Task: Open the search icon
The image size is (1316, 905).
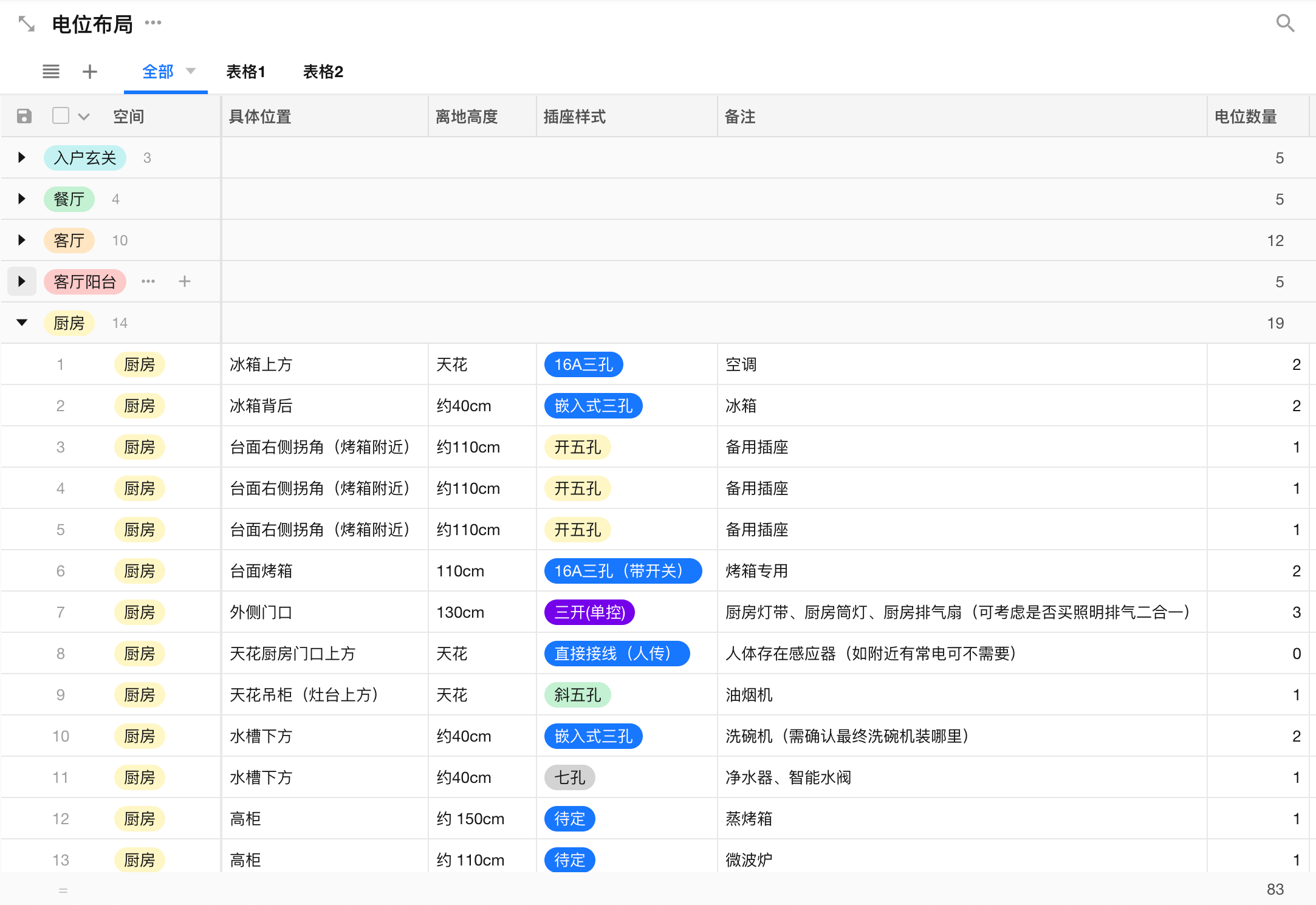Action: coord(1285,24)
